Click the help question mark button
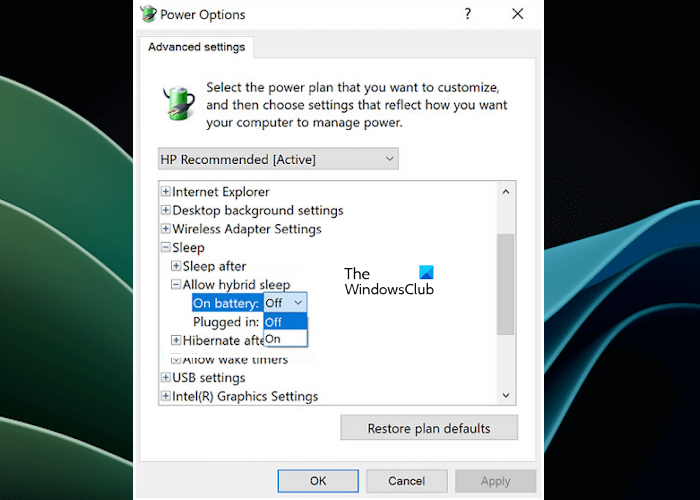This screenshot has width=700, height=500. [467, 14]
